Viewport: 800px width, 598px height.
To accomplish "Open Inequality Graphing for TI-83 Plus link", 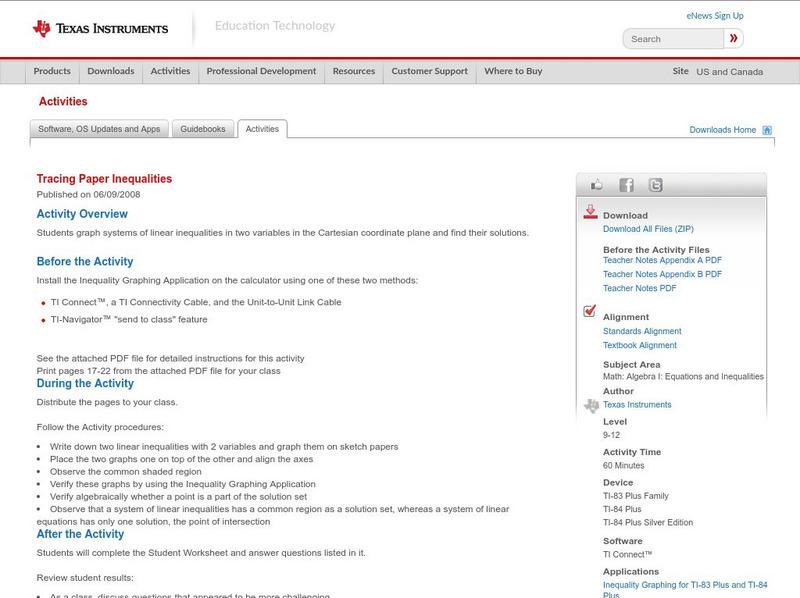I will click(x=685, y=589).
